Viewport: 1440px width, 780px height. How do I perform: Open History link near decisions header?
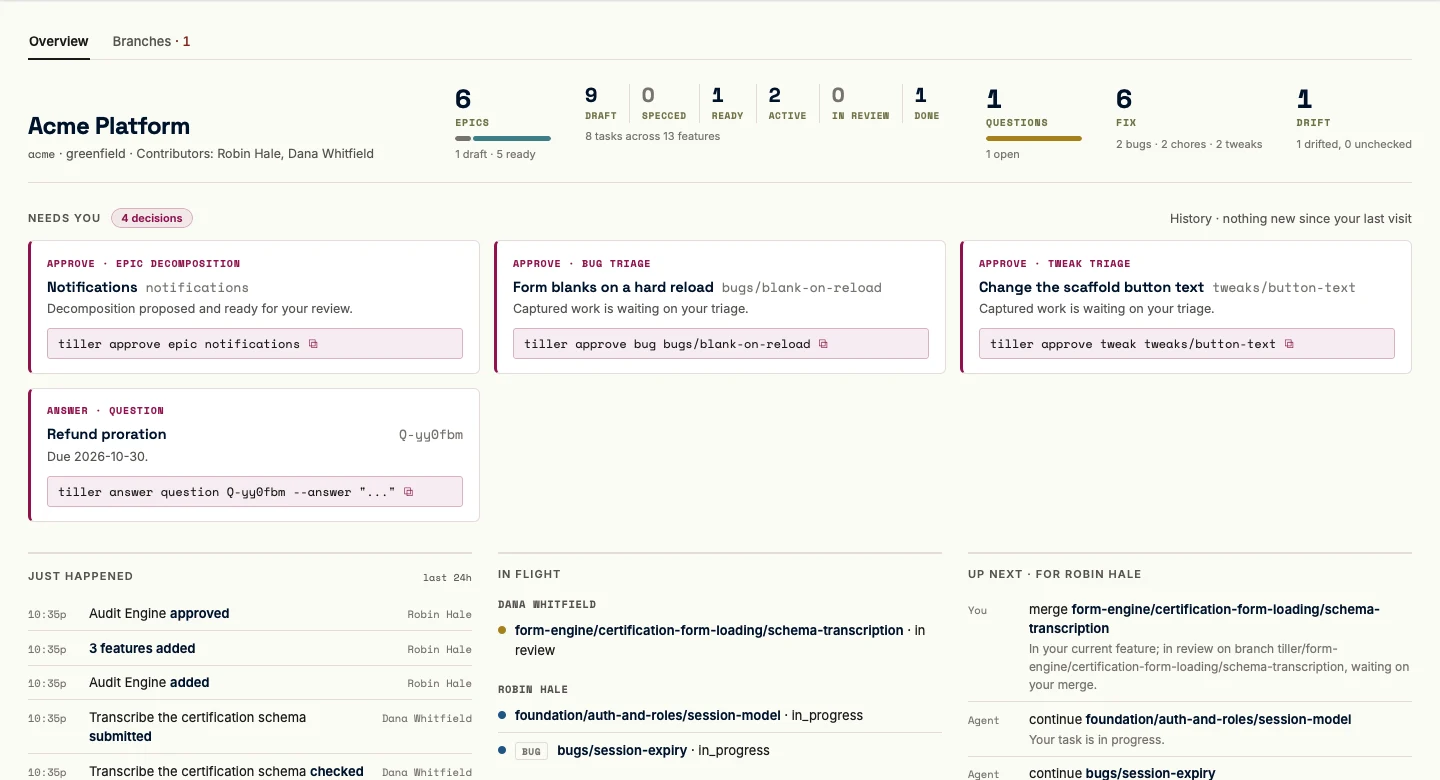(1290, 218)
